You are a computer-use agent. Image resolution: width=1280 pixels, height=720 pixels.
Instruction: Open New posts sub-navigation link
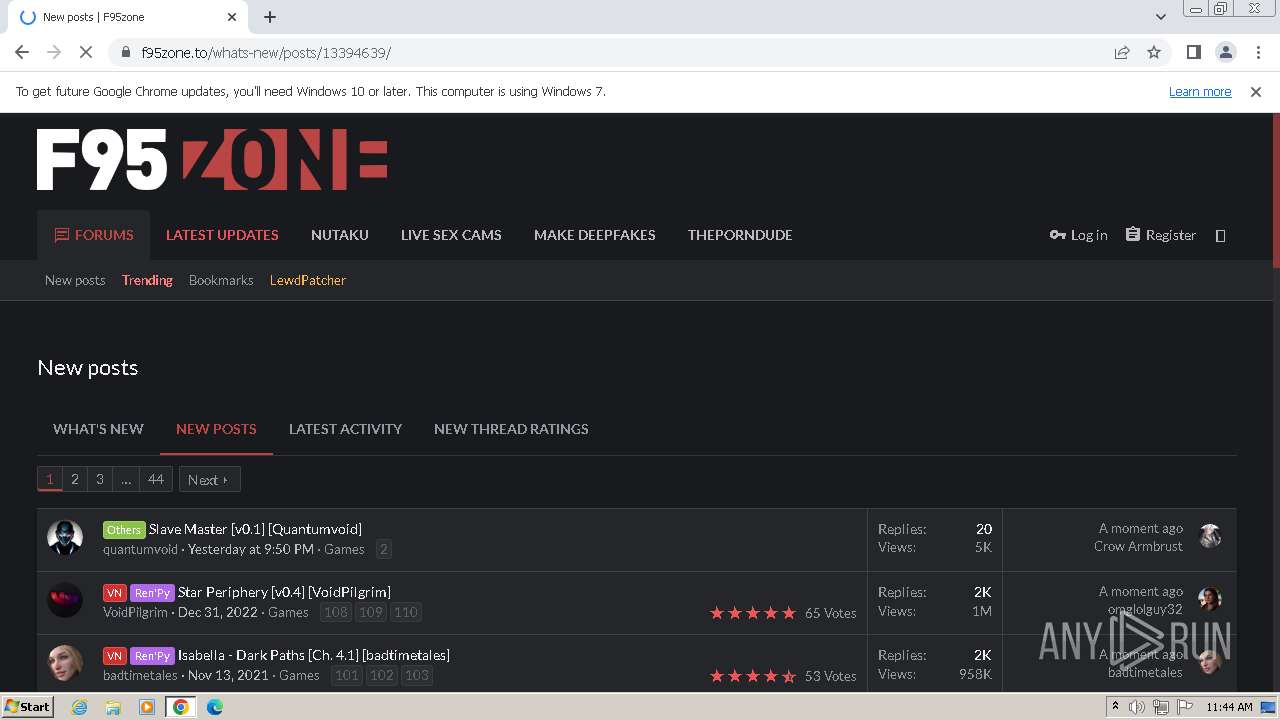[75, 280]
